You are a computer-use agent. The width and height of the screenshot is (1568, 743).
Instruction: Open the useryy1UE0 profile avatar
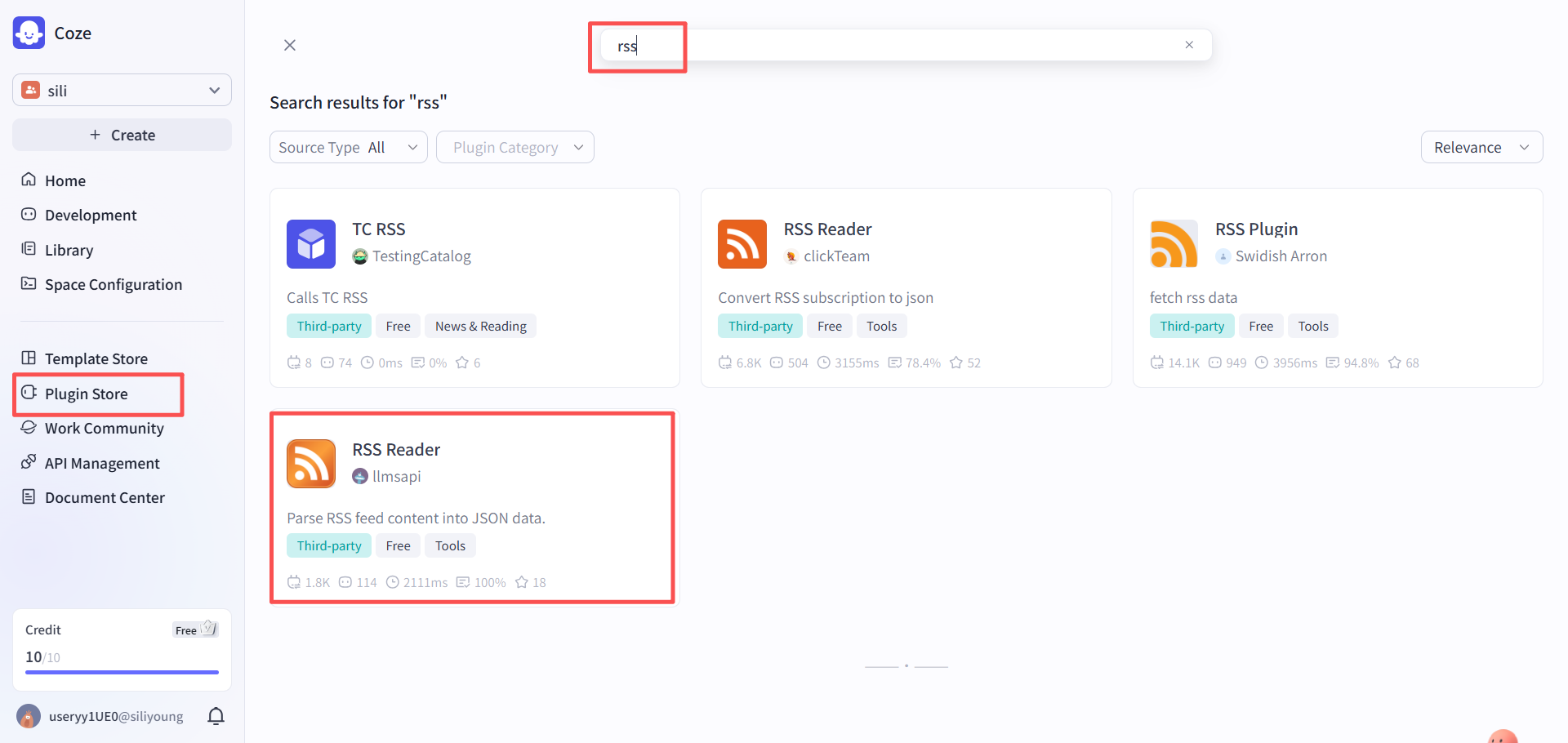(x=29, y=716)
